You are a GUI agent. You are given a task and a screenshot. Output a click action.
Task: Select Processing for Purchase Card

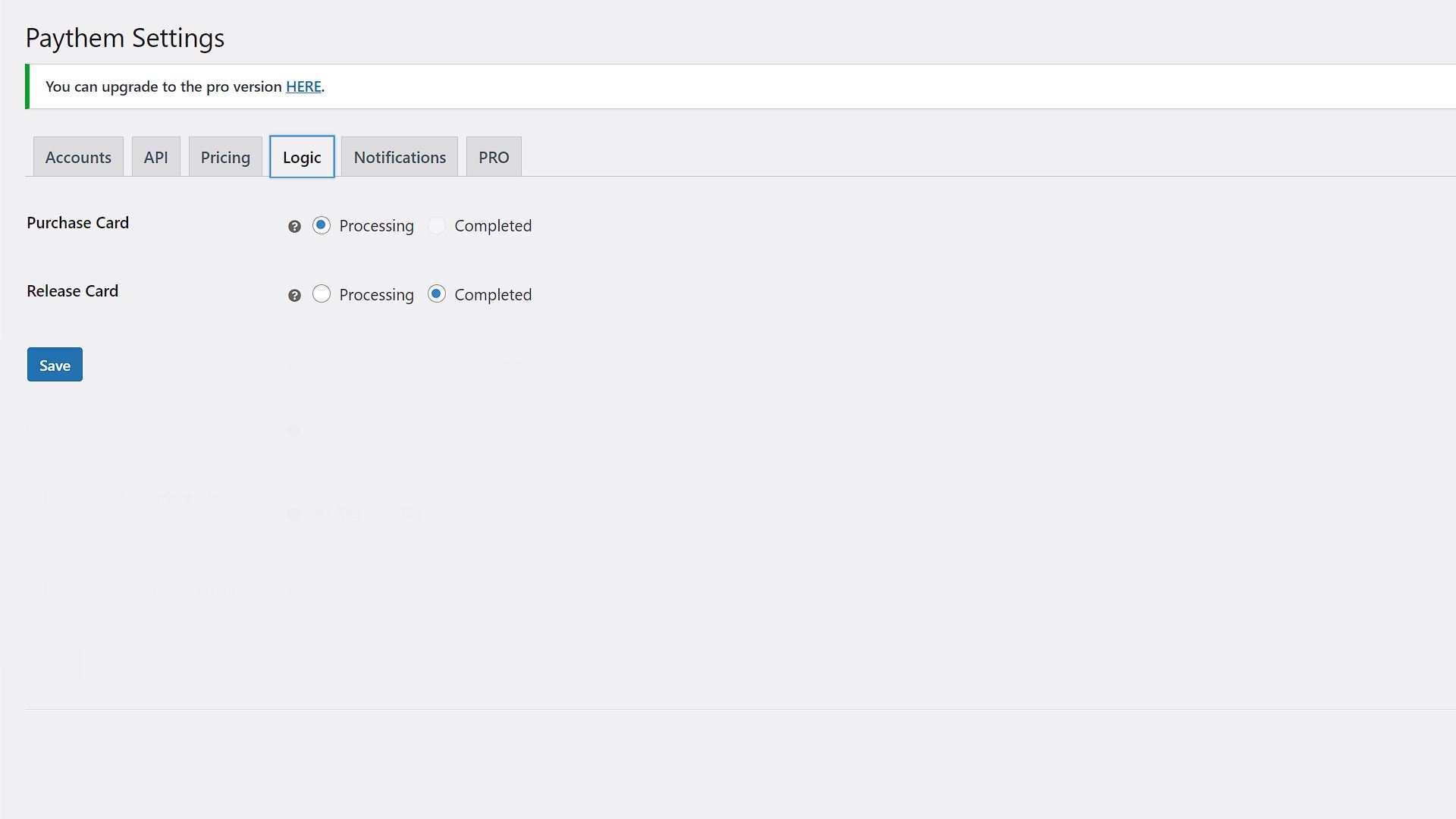[321, 225]
